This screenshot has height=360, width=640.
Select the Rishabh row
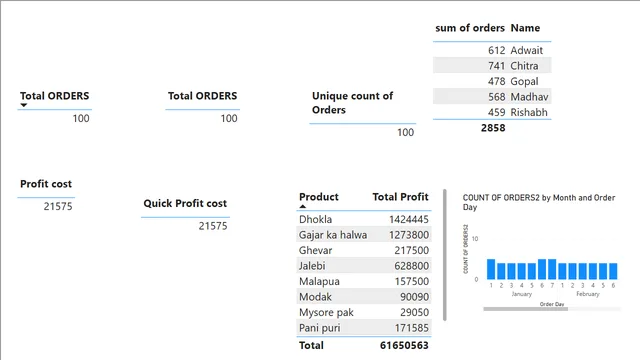pos(492,112)
